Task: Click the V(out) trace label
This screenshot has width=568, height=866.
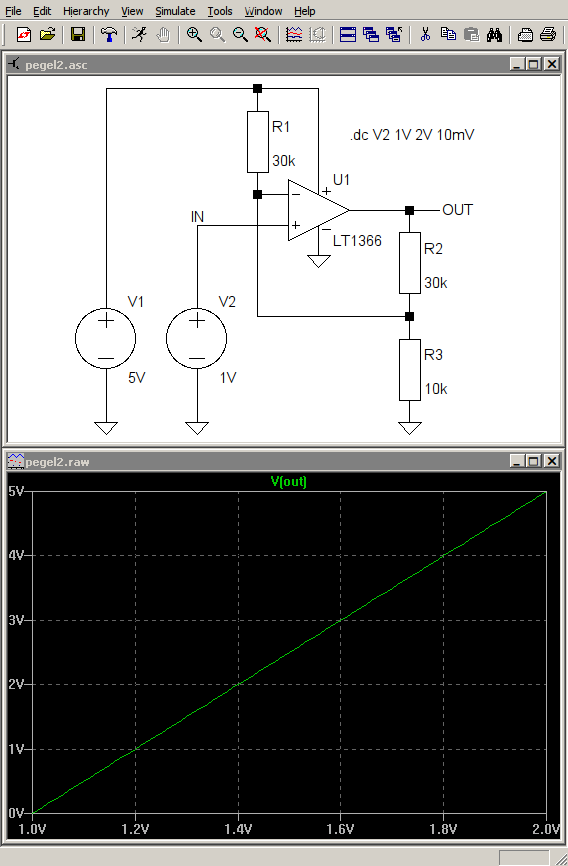Action: (x=288, y=482)
